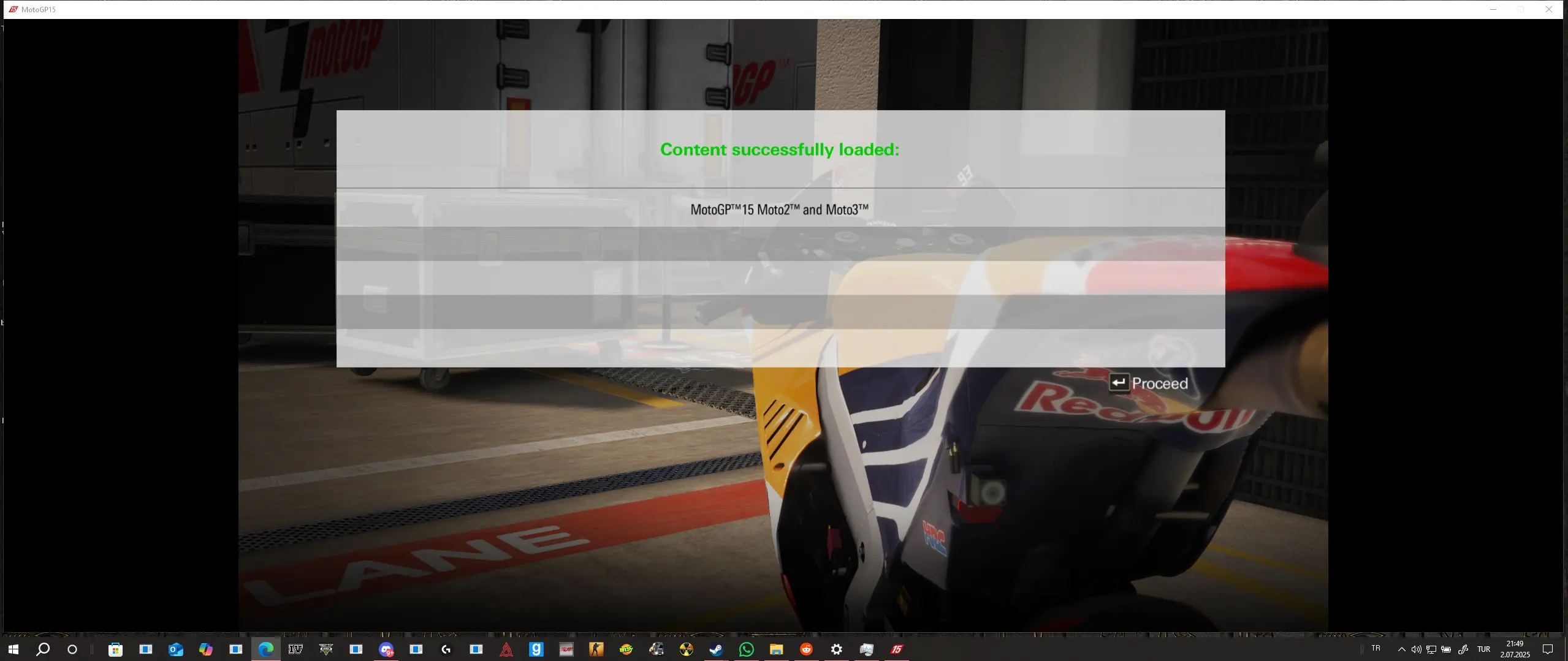Open Discord from the taskbar
Screen dimensions: 1568x661
(x=386, y=649)
